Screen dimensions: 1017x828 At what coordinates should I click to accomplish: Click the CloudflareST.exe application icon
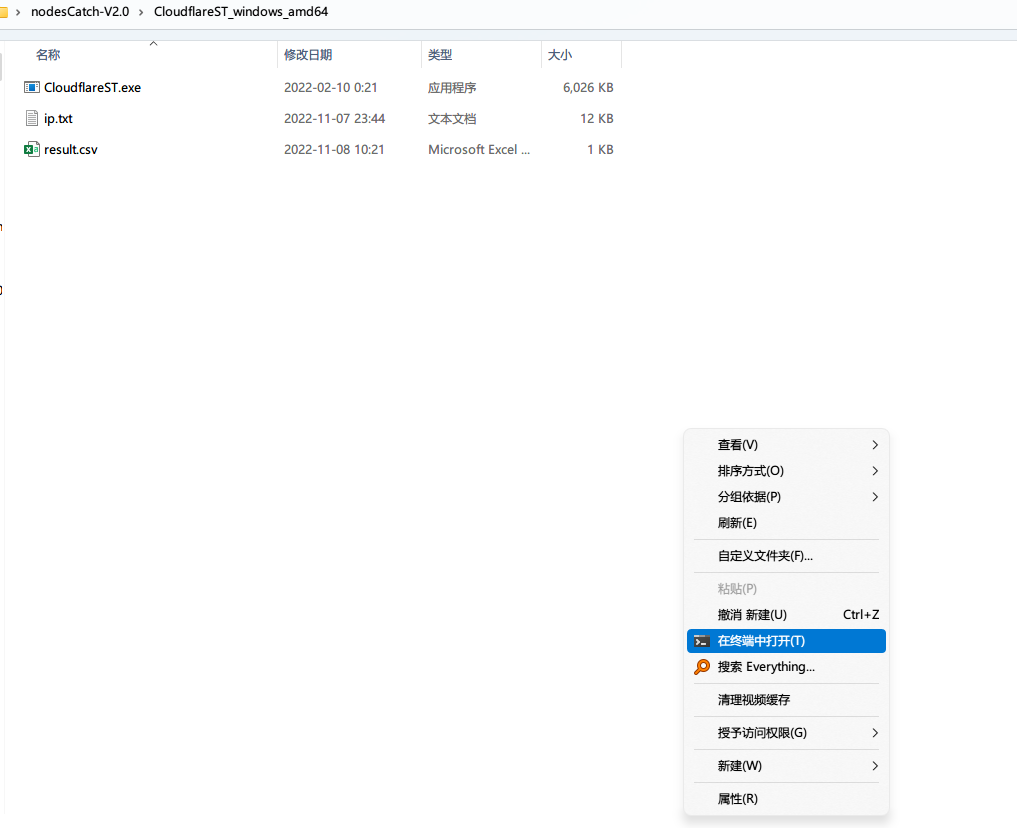32,88
